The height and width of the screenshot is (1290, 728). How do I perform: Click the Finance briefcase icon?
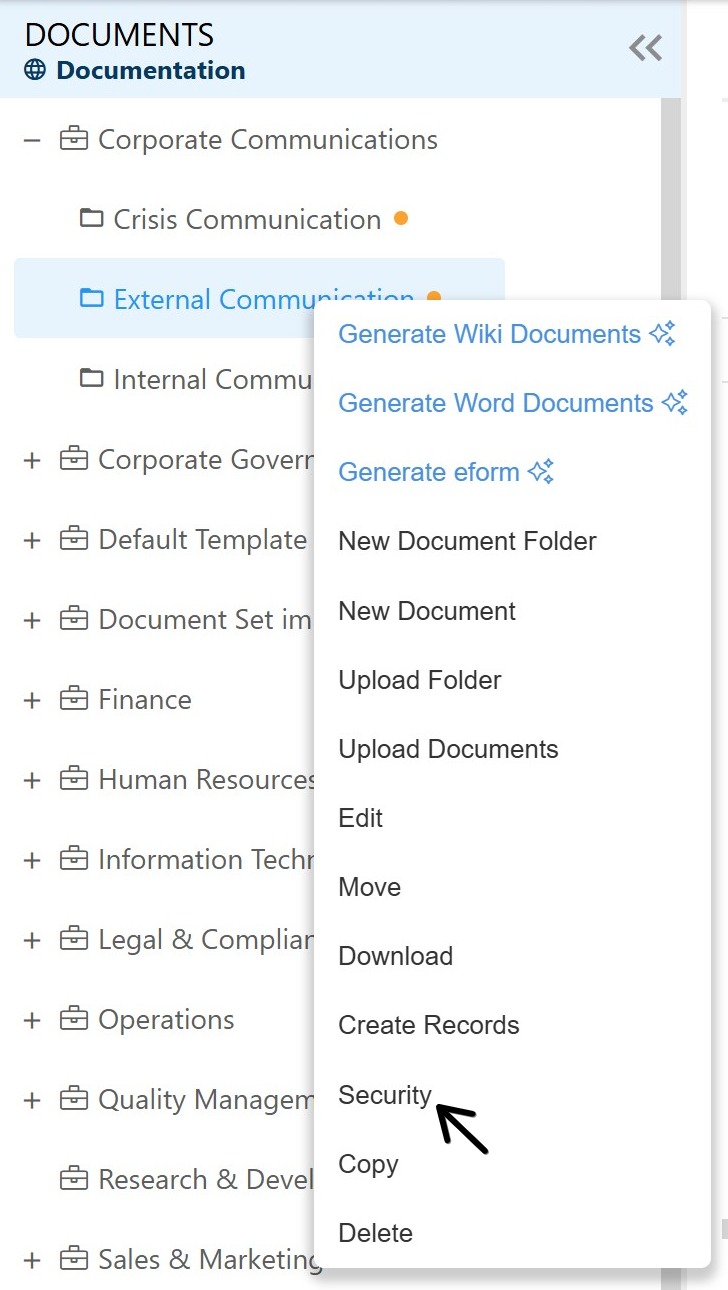(74, 699)
